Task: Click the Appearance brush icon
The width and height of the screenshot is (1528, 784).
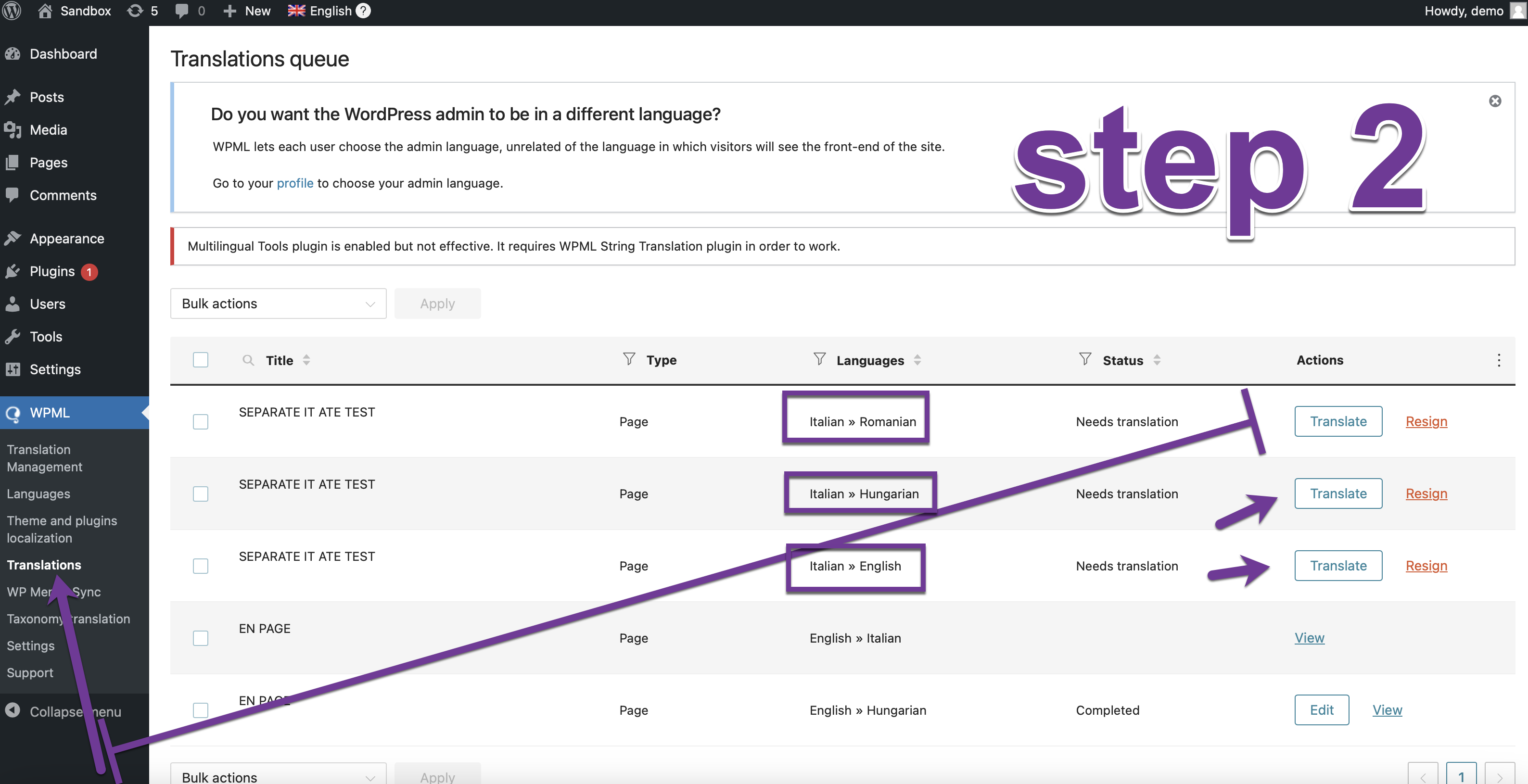Action: point(13,238)
